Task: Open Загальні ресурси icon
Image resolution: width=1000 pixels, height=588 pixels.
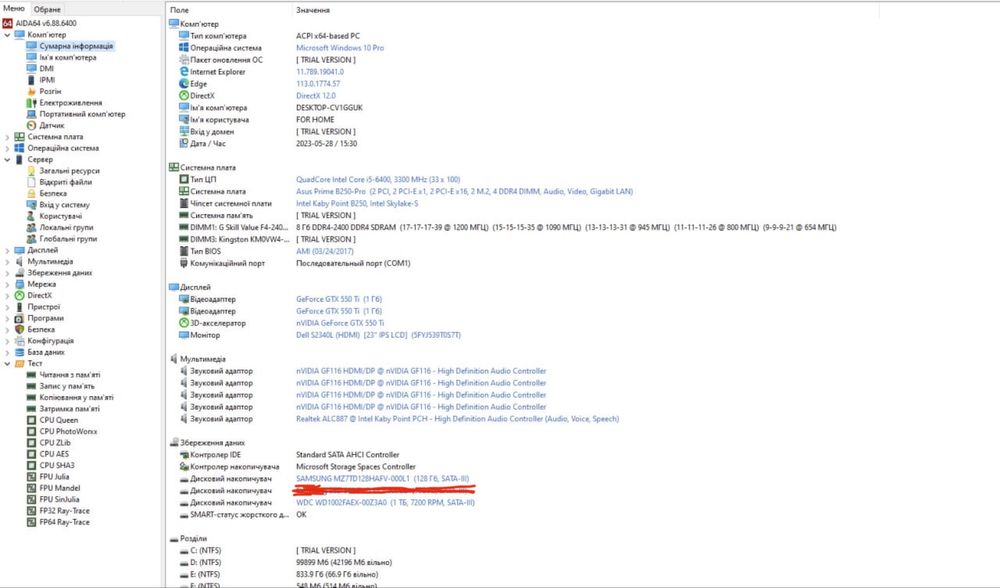Action: (31, 171)
